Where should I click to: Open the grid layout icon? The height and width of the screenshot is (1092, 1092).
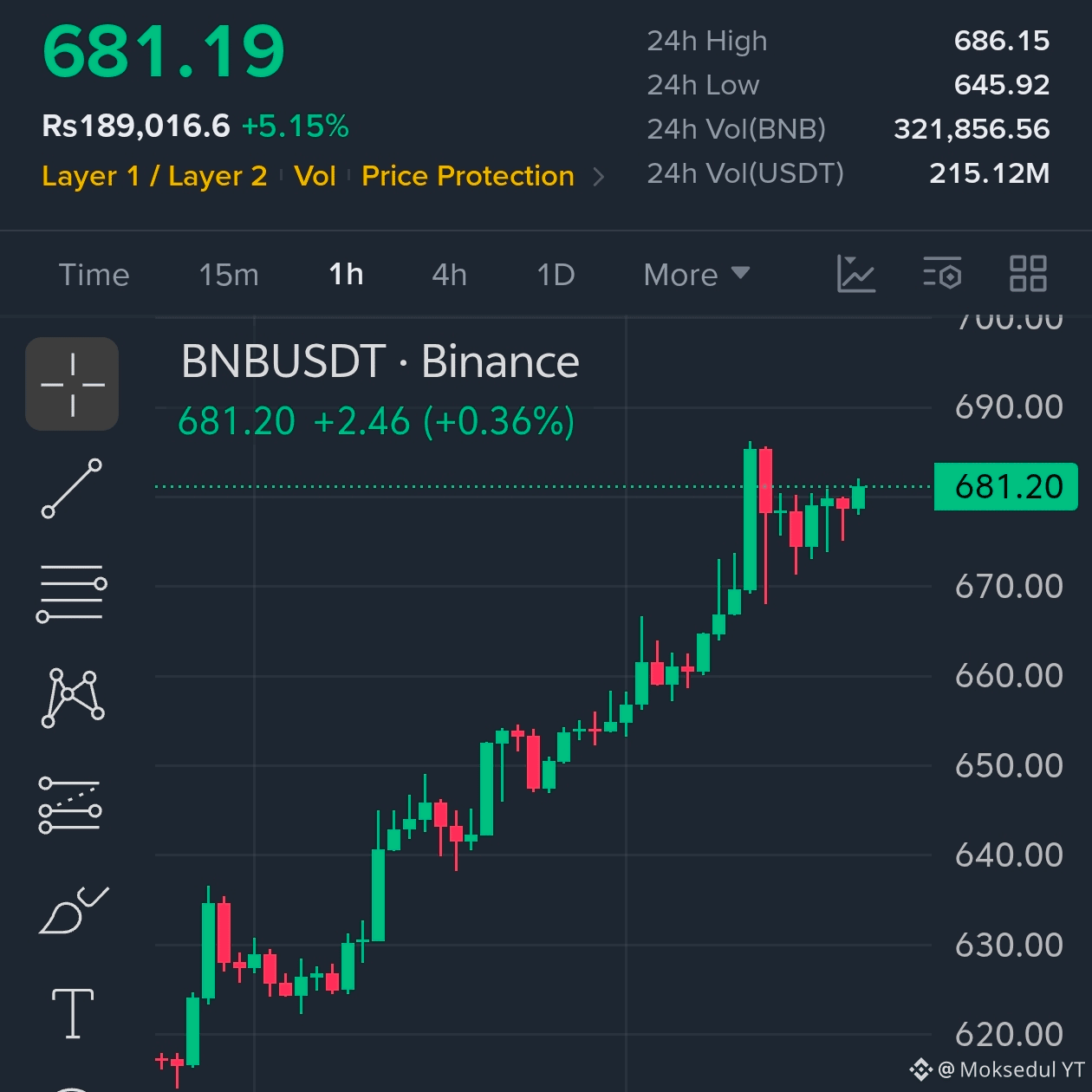(1028, 274)
